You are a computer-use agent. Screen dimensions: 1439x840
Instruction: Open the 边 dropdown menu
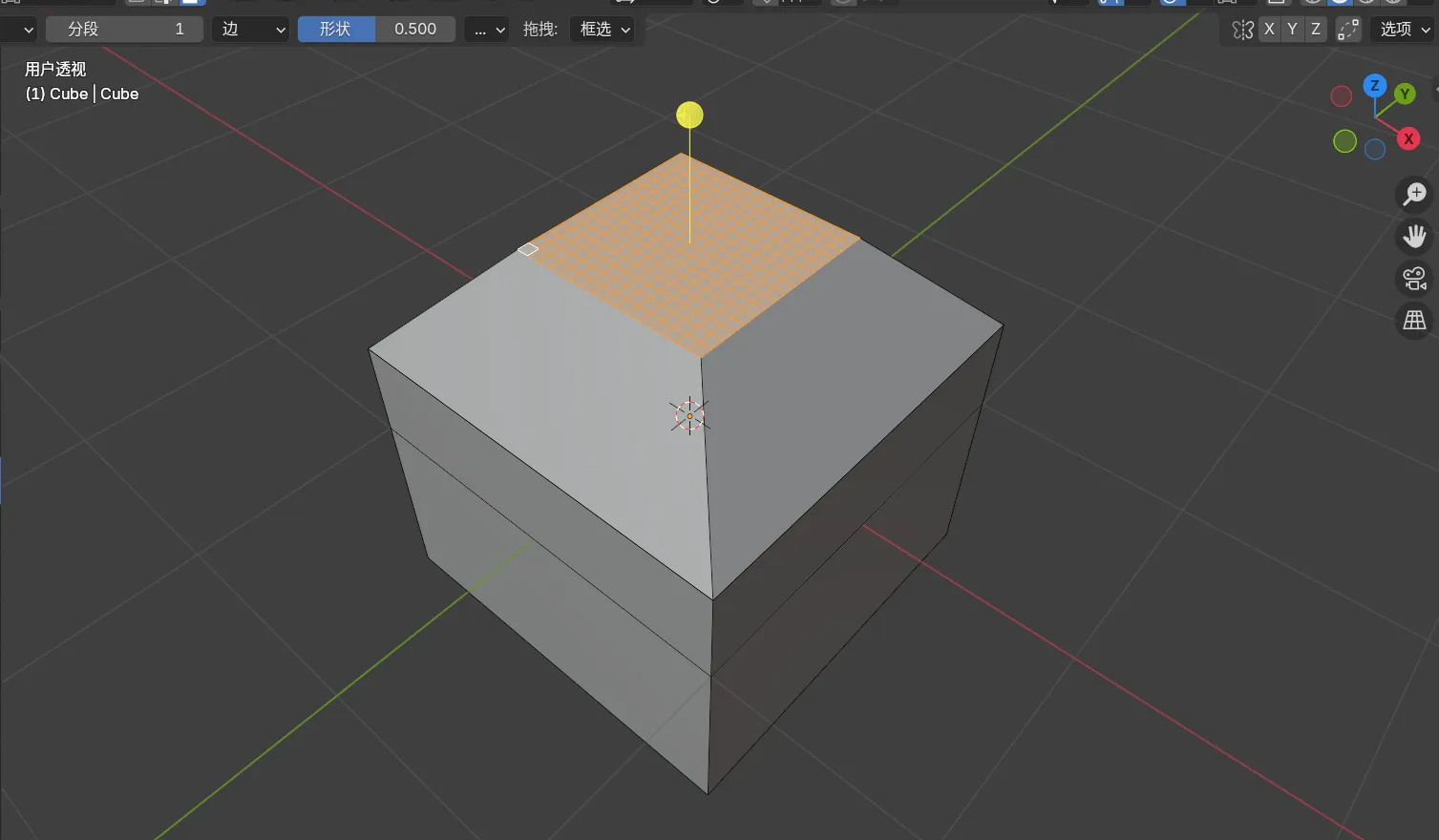[251, 30]
